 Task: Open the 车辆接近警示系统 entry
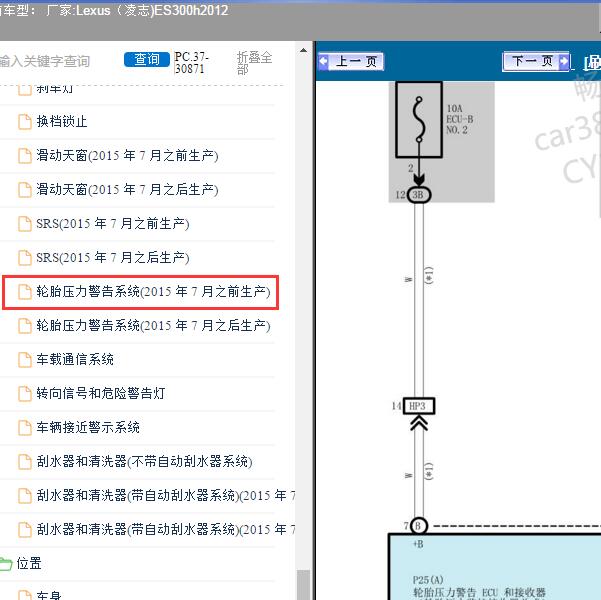[x=88, y=427]
